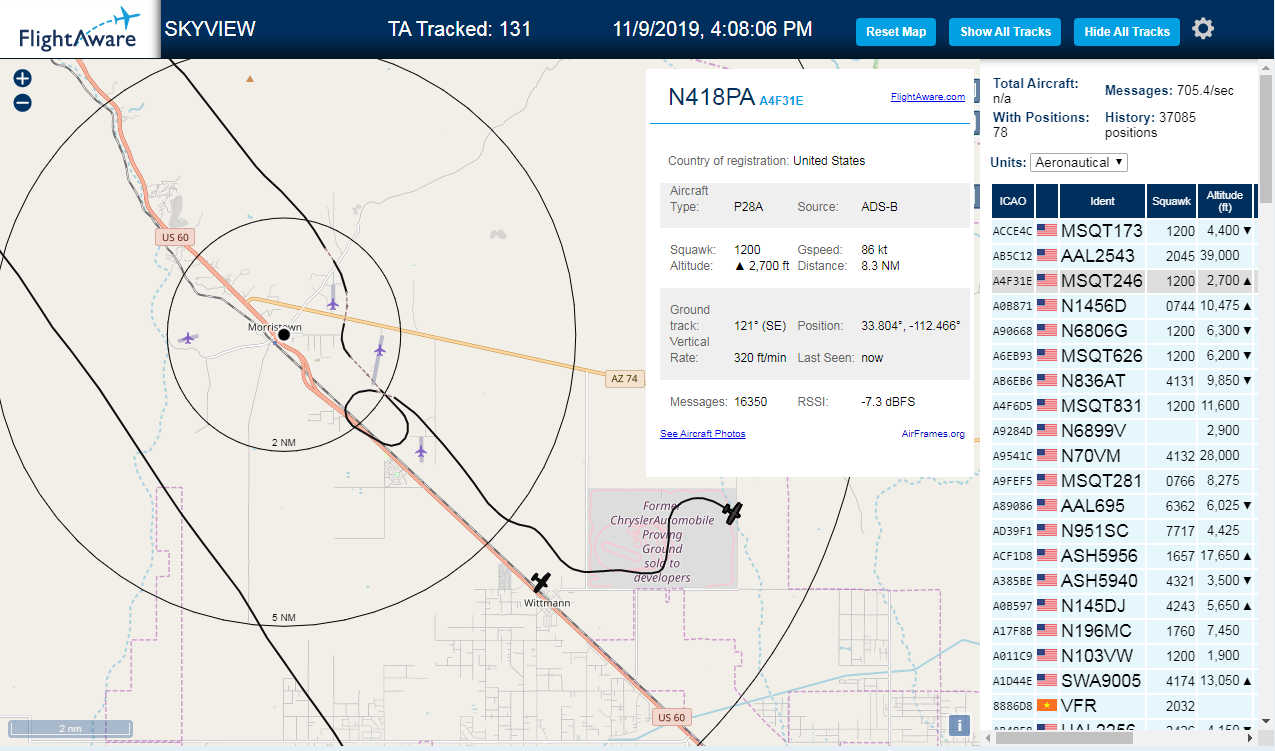Select the purple aircraft on the 2 NM ring
Screen dimensions: 1275x751
(x=421, y=452)
